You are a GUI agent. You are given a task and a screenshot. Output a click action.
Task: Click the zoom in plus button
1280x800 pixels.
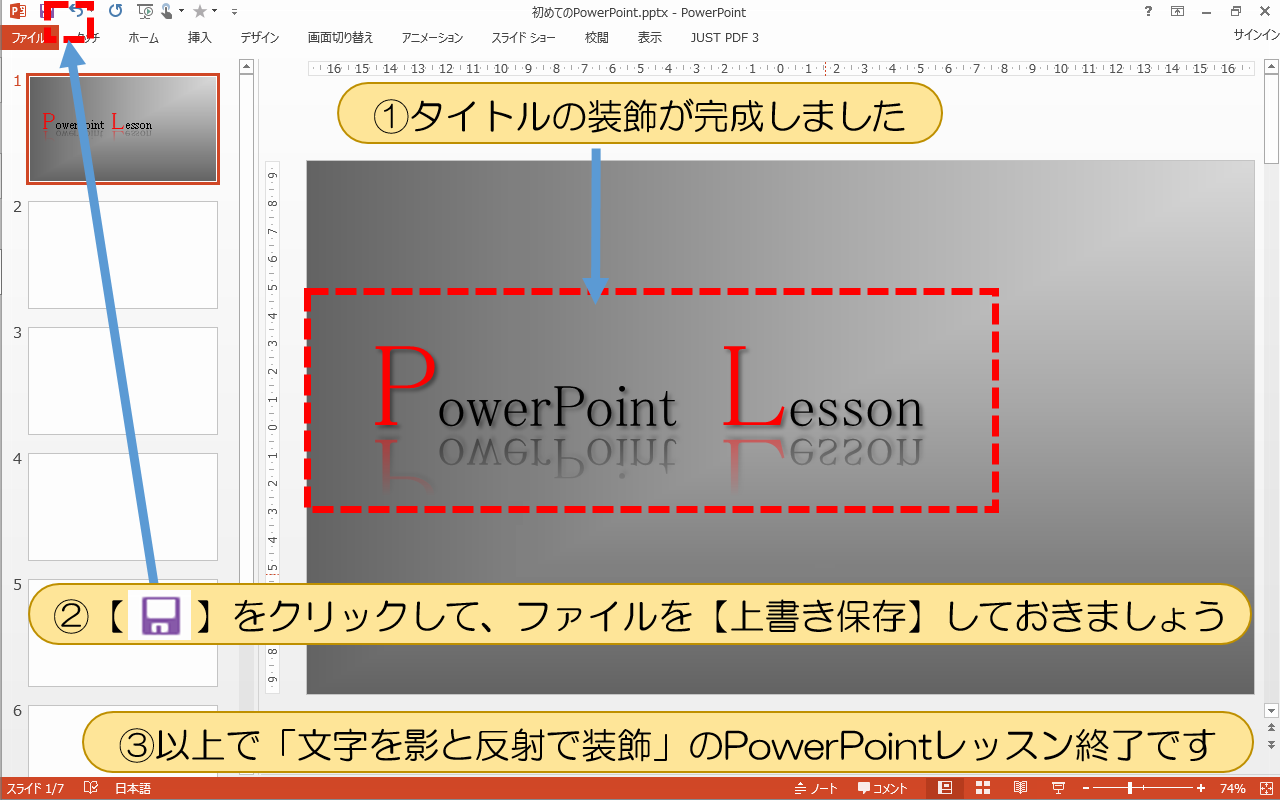click(1201, 788)
